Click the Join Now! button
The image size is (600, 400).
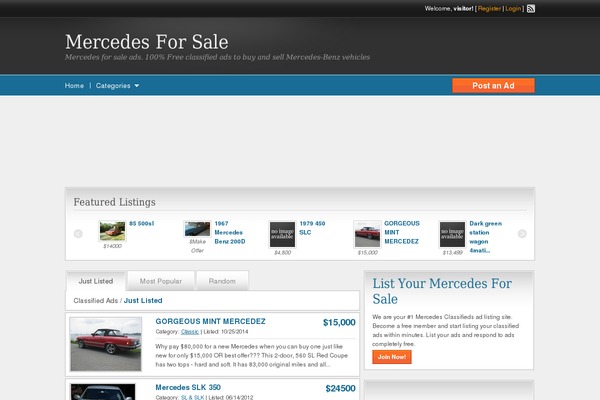pyautogui.click(x=392, y=357)
